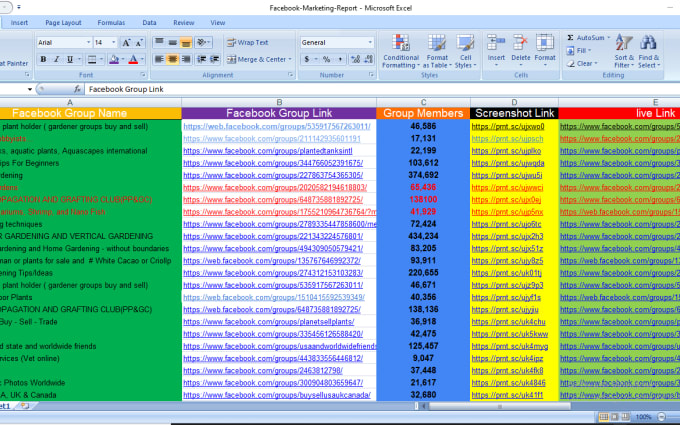Toggle Underline formatting
Image resolution: width=680 pixels, height=425 pixels.
click(x=70, y=59)
